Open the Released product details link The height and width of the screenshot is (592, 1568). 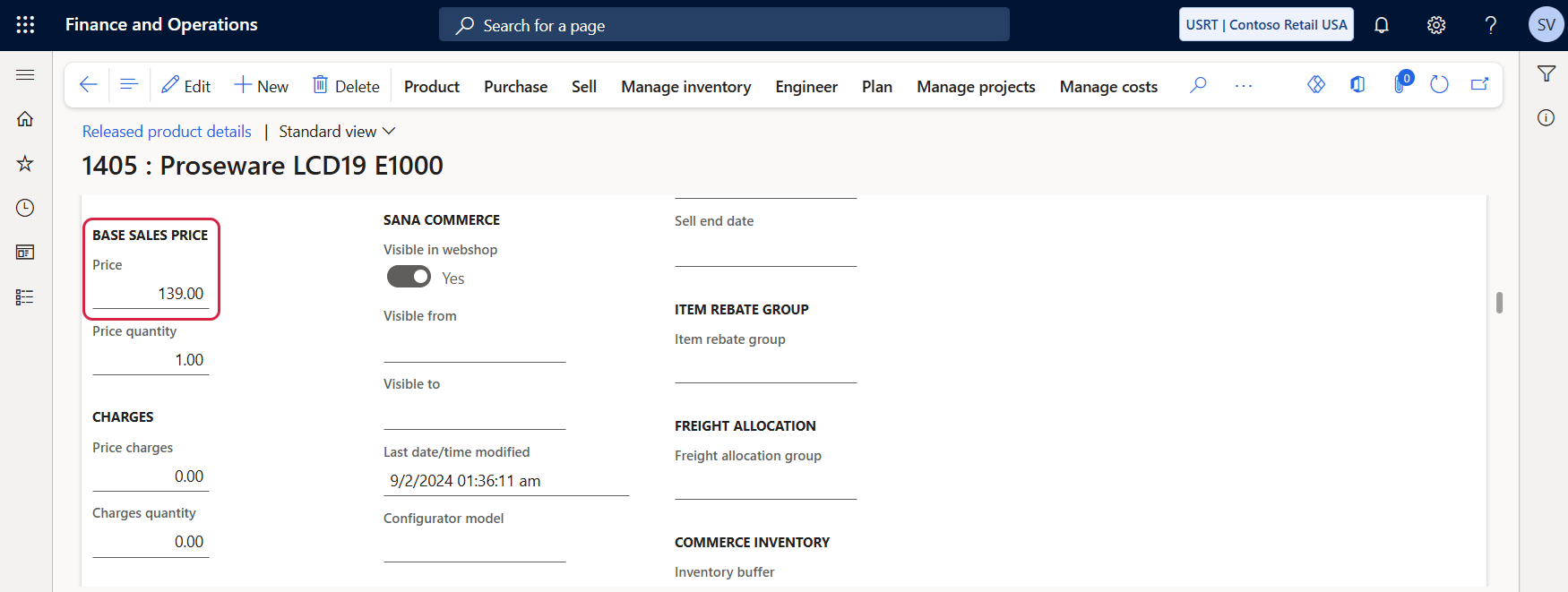(167, 132)
